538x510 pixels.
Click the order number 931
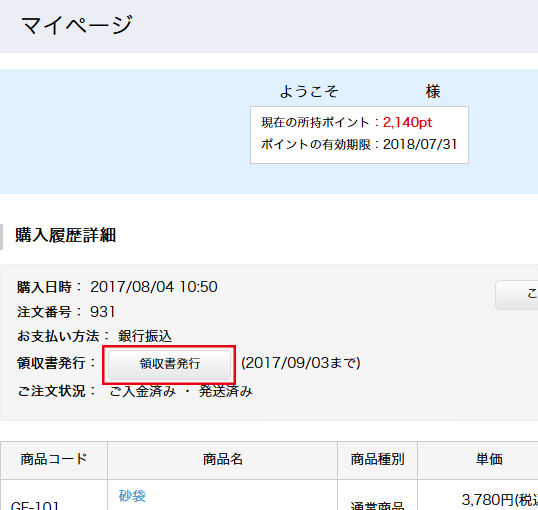[x=102, y=312]
